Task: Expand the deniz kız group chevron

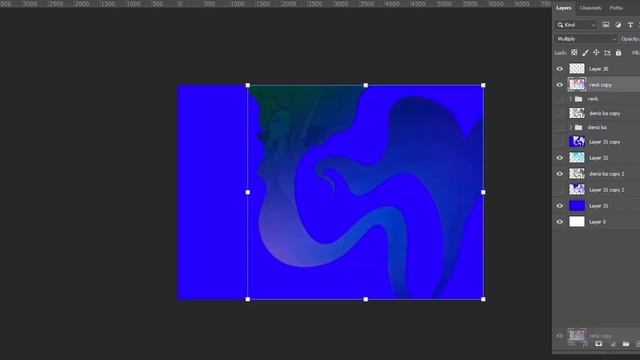Action: pos(571,127)
